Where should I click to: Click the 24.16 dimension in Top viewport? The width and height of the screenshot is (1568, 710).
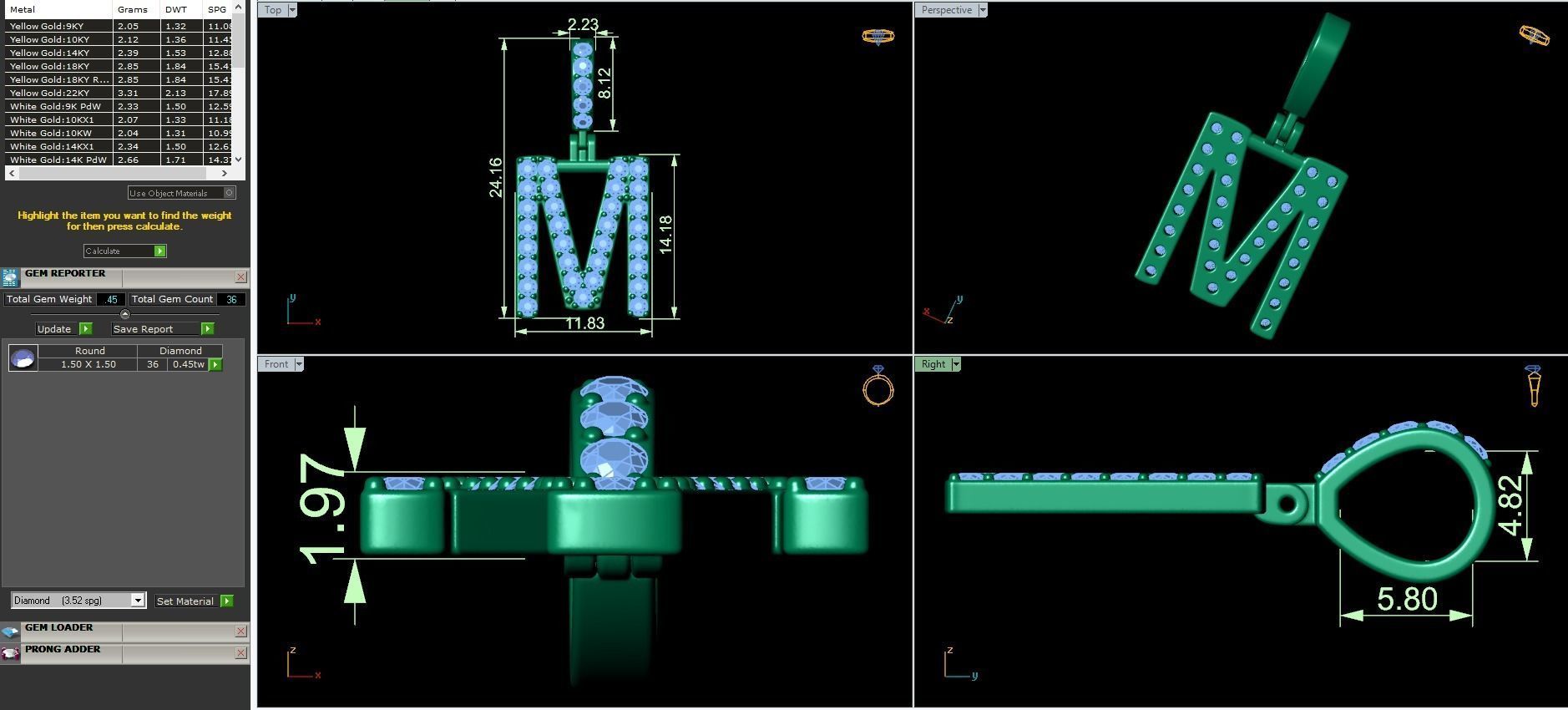tap(496, 177)
